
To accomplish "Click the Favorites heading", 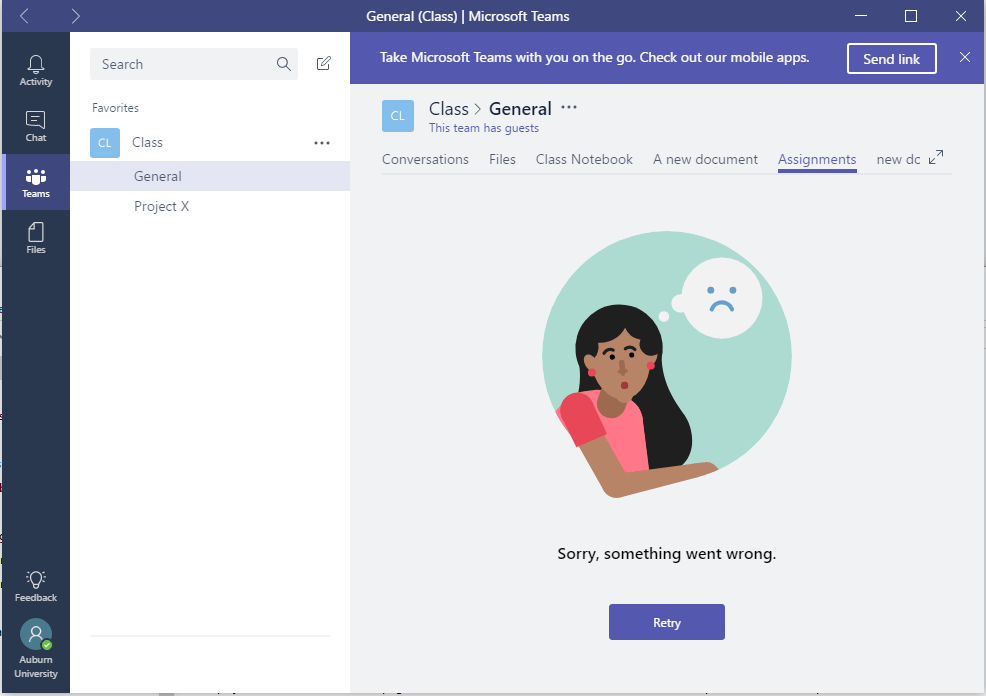I will (115, 108).
